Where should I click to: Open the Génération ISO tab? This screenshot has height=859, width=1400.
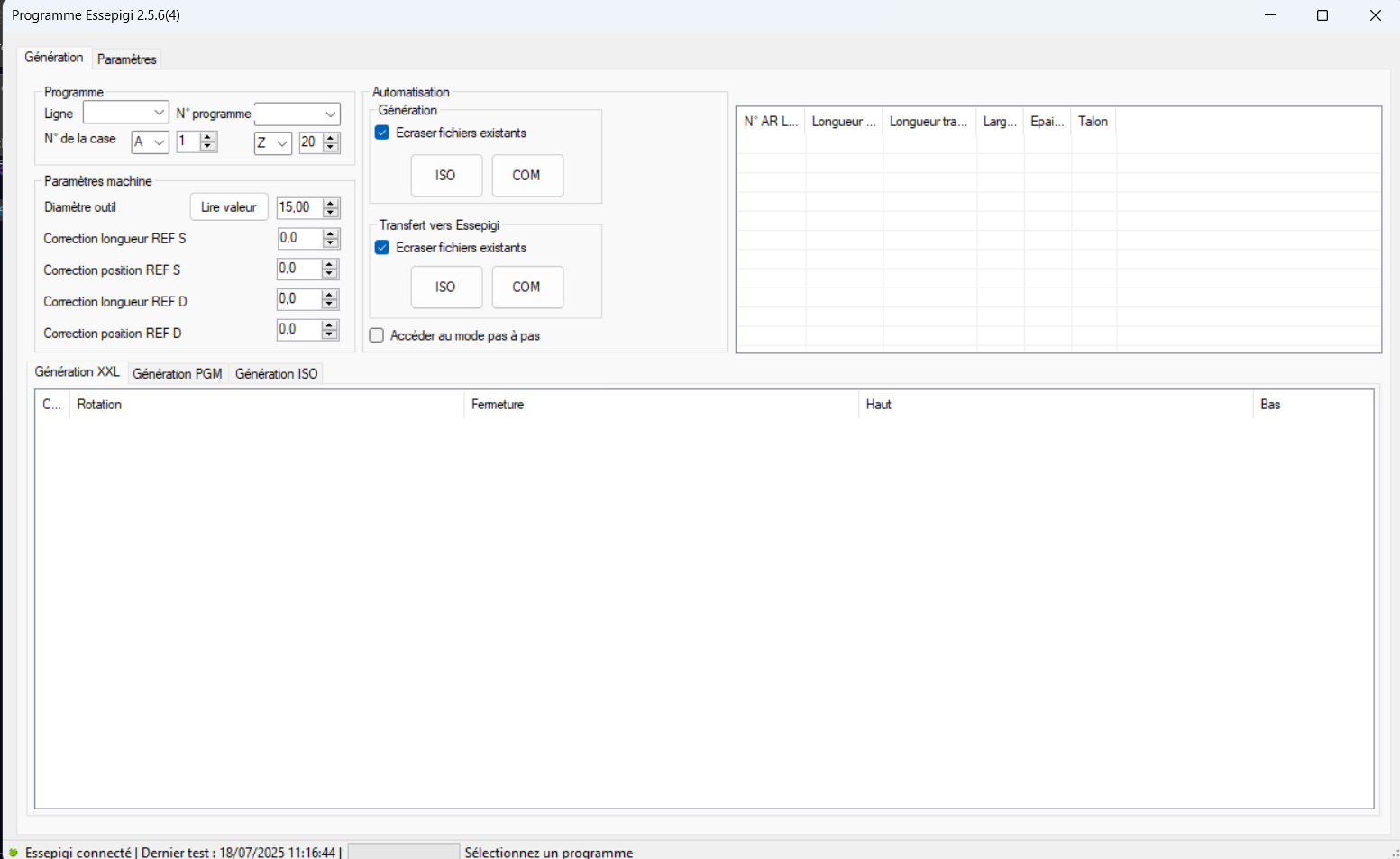(276, 373)
